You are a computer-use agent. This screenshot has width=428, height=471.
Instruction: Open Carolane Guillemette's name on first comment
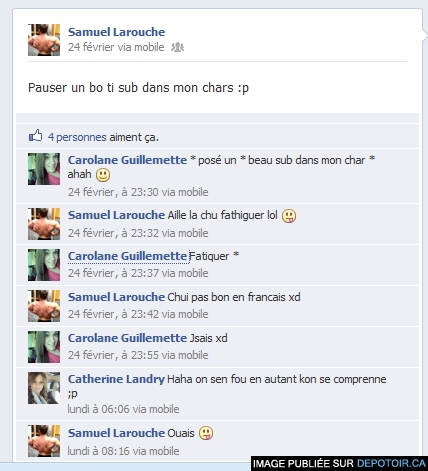coord(127,160)
